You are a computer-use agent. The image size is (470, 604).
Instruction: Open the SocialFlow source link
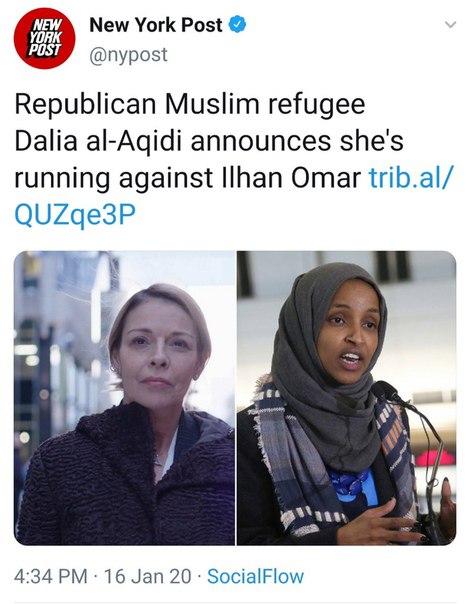point(255,576)
